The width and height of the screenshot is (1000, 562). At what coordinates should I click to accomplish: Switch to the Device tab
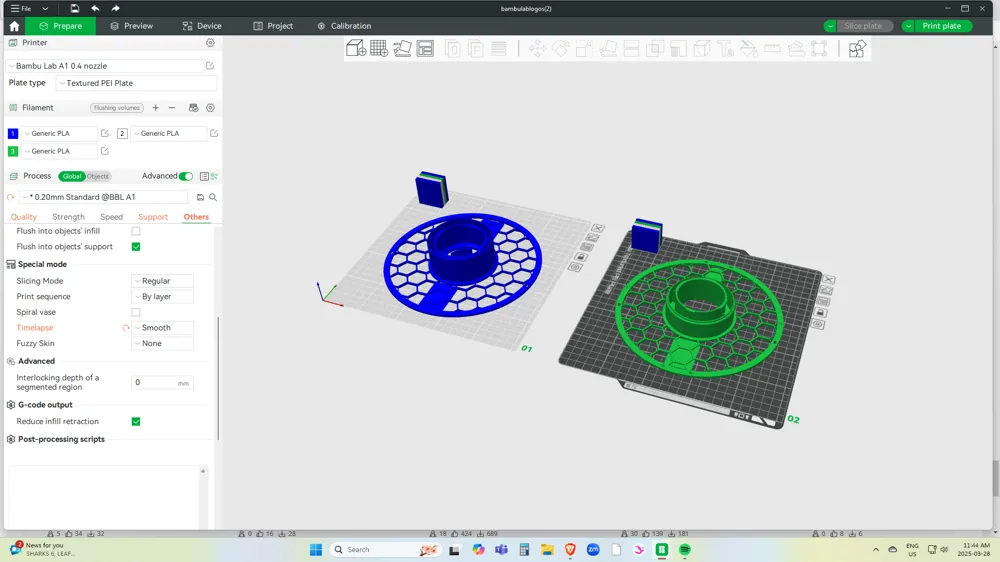coord(202,26)
